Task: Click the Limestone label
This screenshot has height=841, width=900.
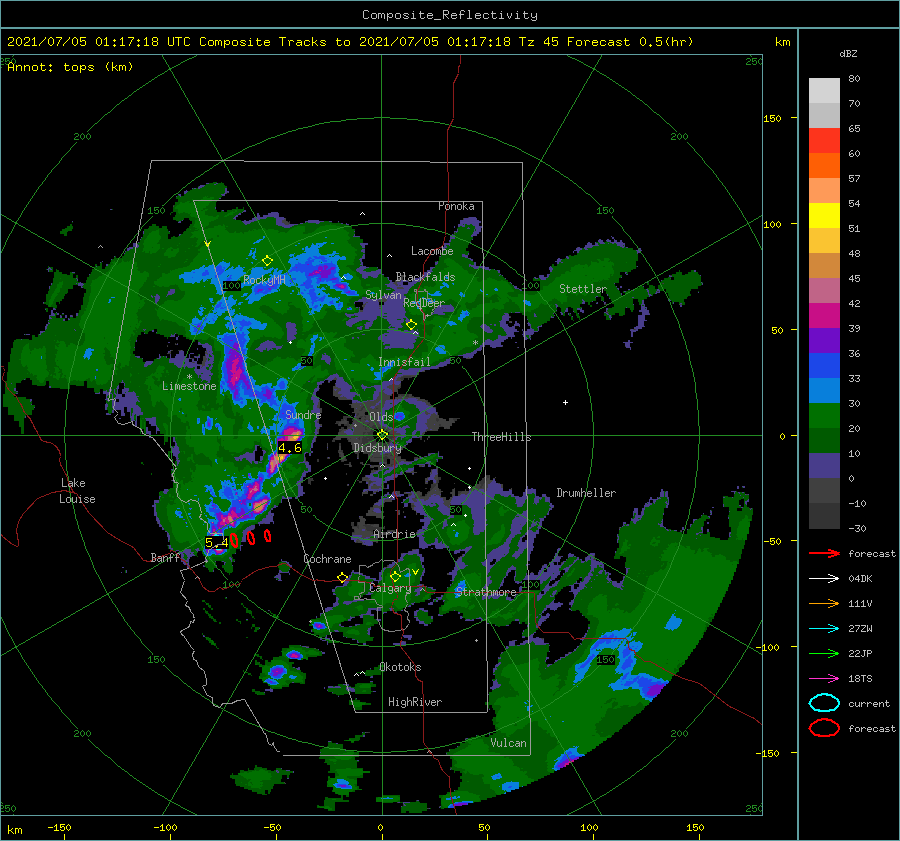Action: pos(189,386)
